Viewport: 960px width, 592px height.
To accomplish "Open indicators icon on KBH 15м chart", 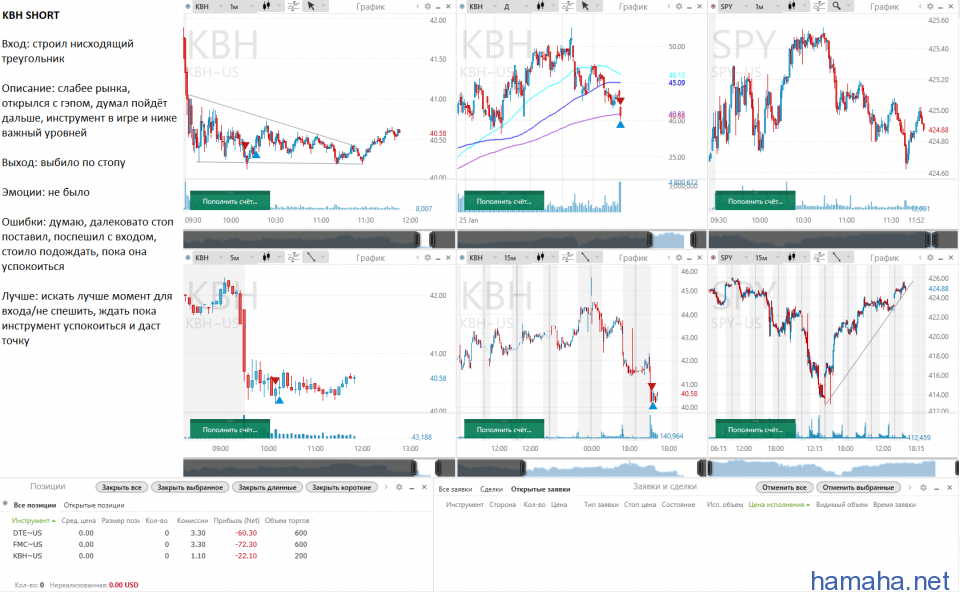I will pyautogui.click(x=568, y=258).
